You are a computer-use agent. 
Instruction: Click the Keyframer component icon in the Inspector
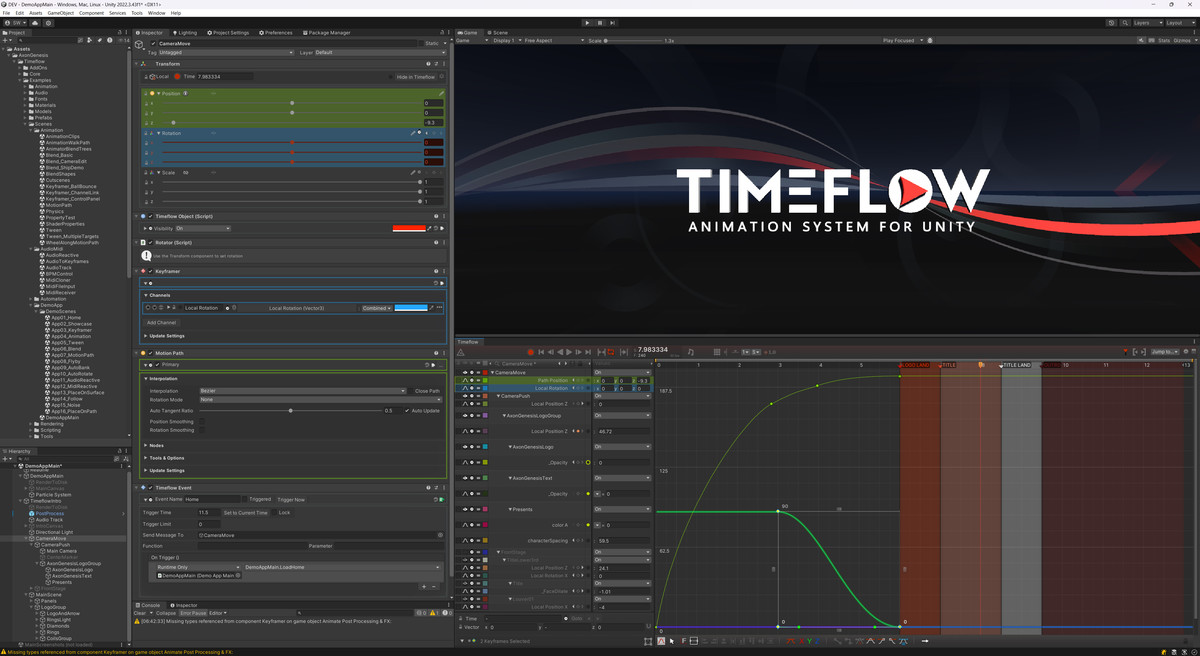[142, 271]
